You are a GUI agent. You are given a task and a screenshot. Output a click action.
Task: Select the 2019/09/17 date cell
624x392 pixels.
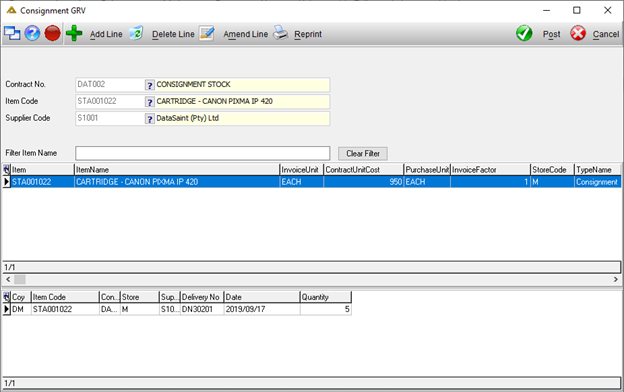pos(262,309)
